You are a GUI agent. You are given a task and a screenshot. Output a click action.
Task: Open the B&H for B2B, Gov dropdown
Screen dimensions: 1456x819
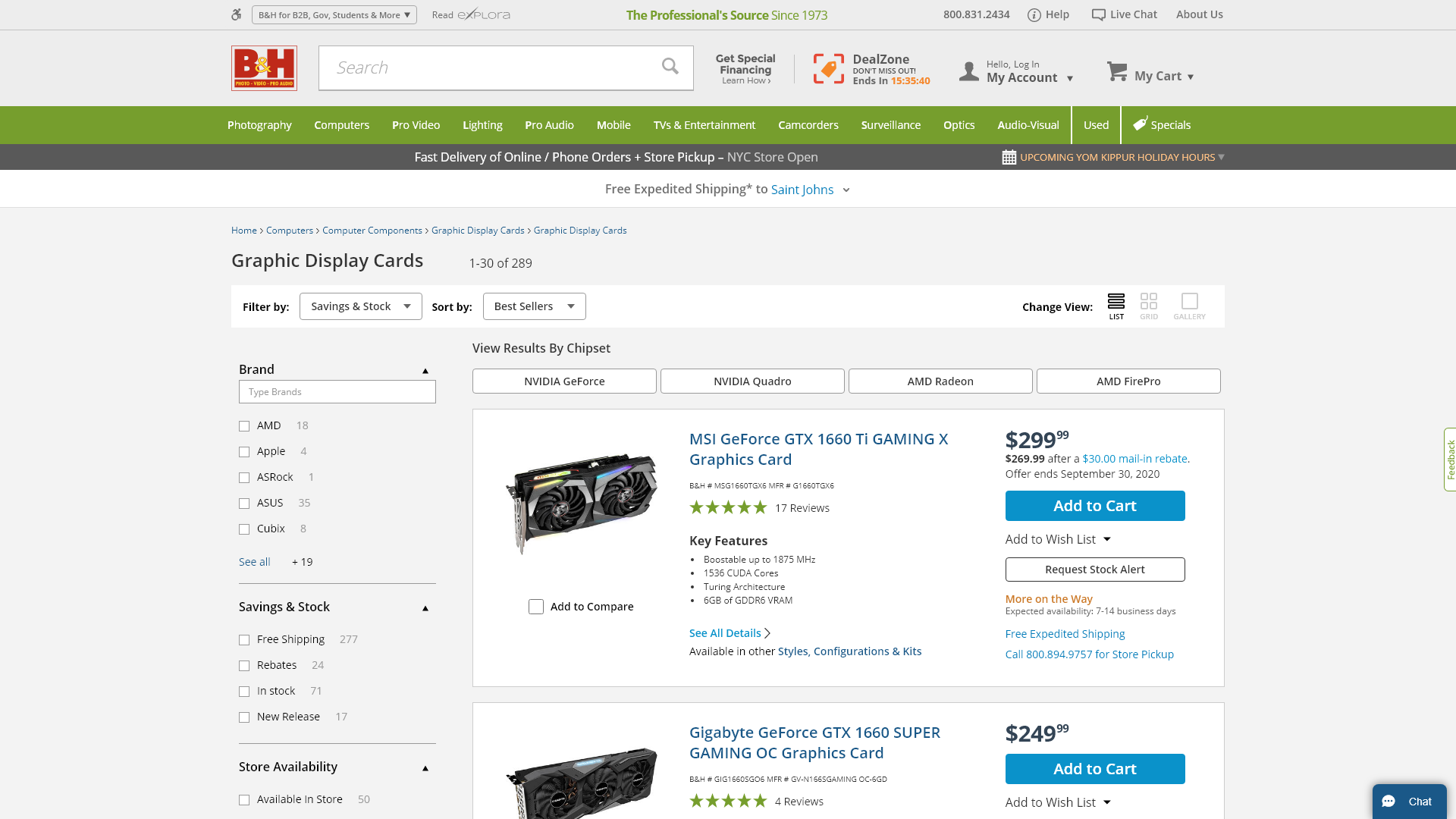point(334,14)
